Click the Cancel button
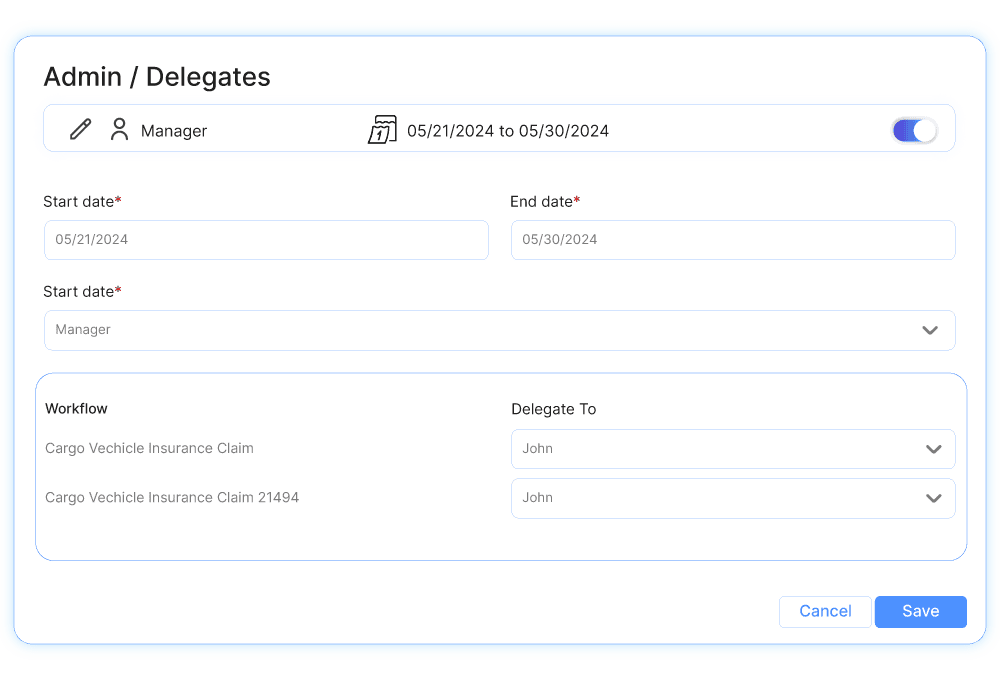The width and height of the screenshot is (1000, 700). [825, 611]
